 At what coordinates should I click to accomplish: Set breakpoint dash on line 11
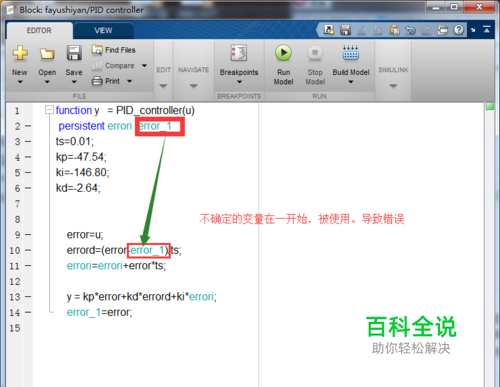click(28, 266)
